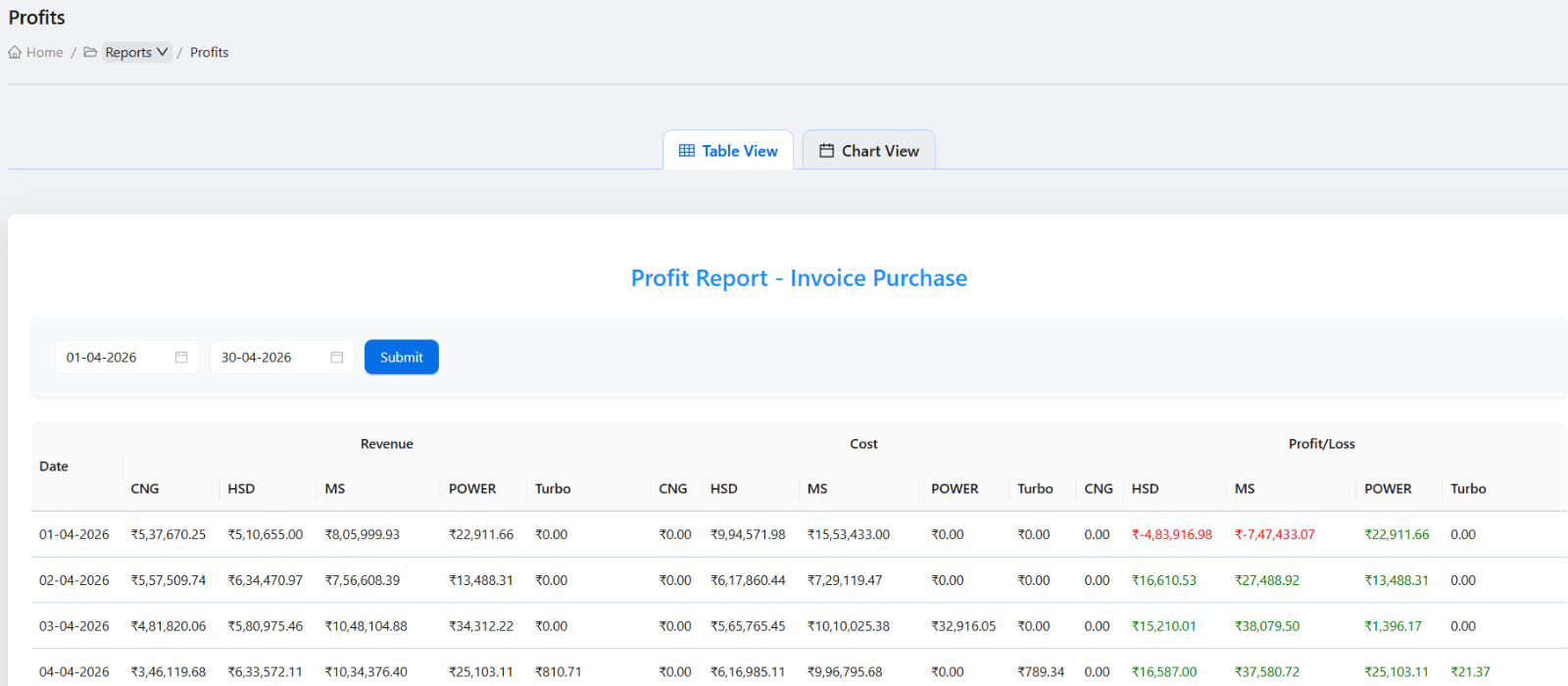Click CNG revenue value ₹5,37,670.25
The image size is (1568, 686).
click(169, 534)
